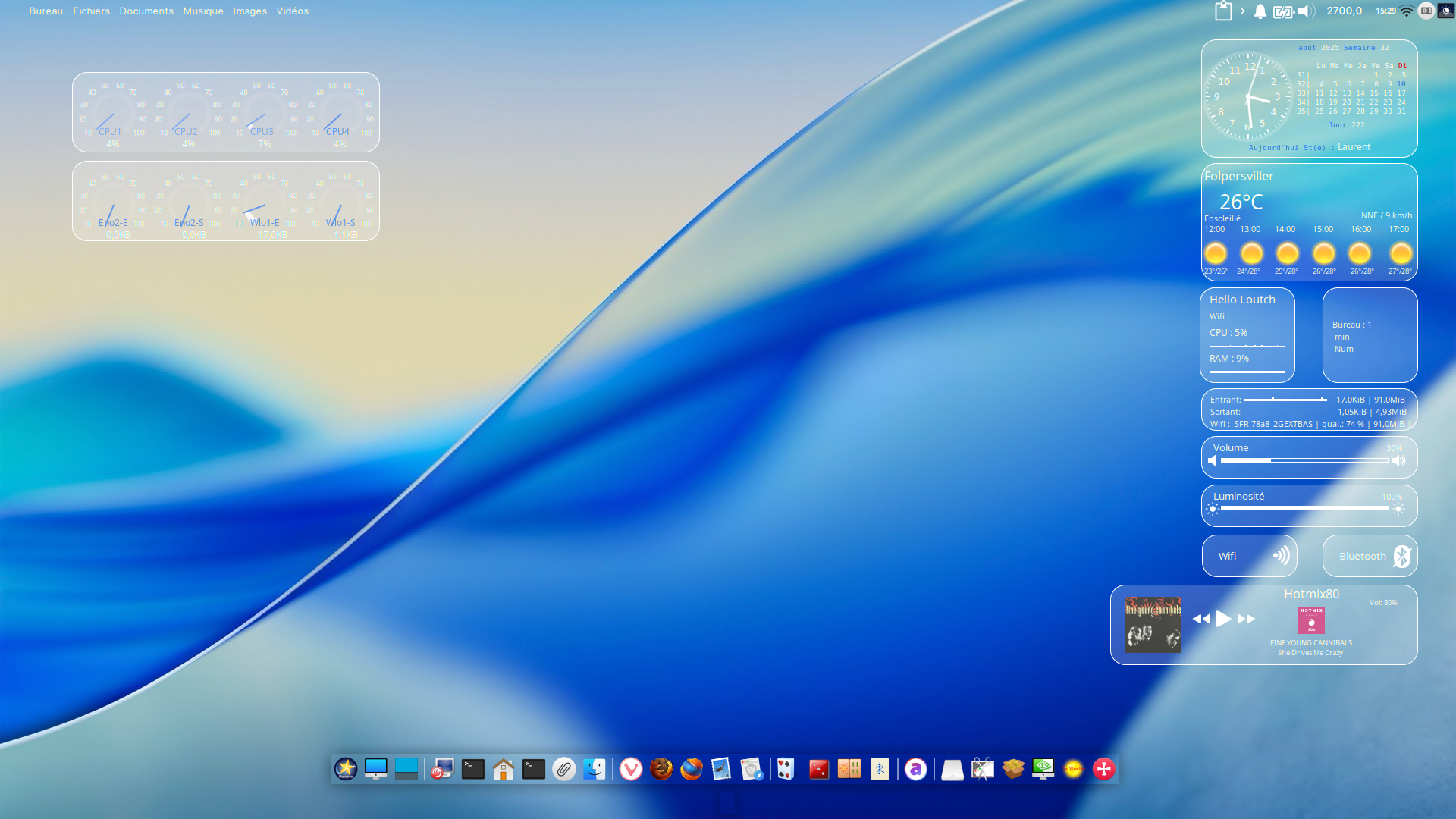Toggle the Bluetooth switch widget
Viewport: 1456px width, 819px height.
coord(1370,556)
